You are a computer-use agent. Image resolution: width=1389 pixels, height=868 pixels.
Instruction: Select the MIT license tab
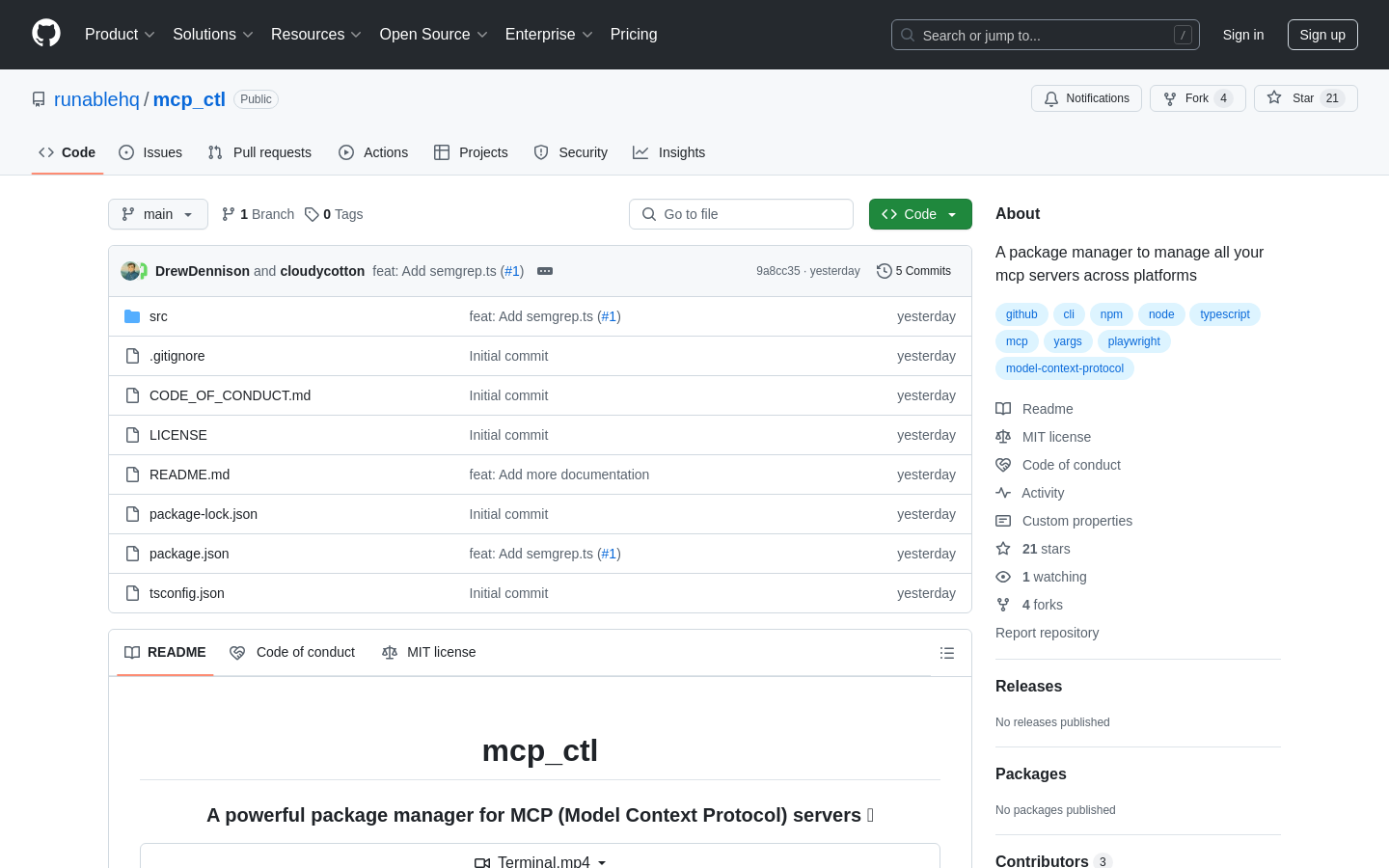coord(429,653)
